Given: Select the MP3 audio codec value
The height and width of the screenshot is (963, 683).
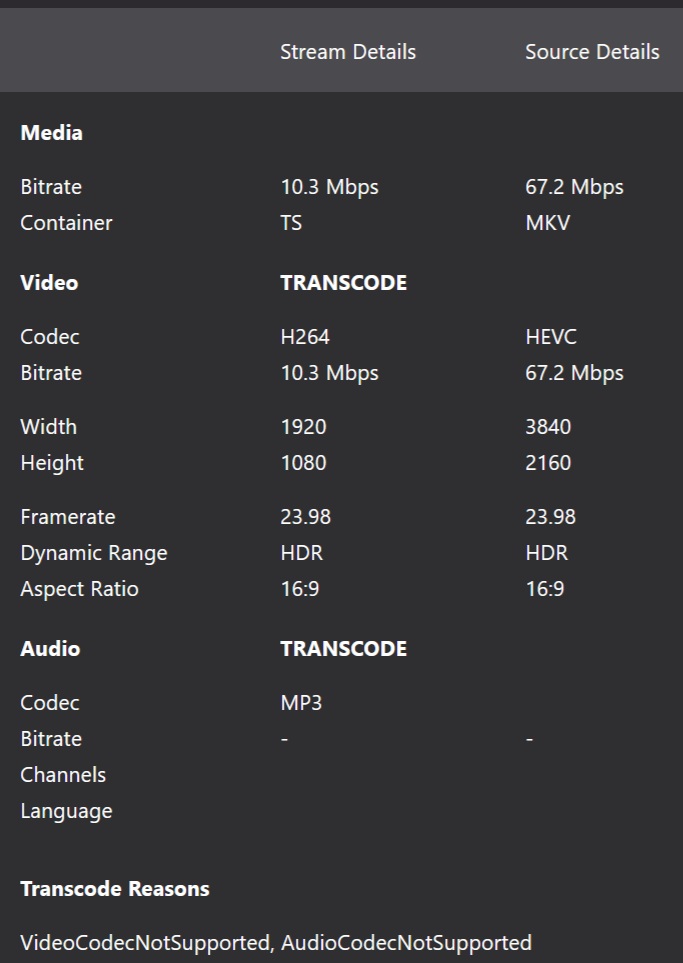Looking at the screenshot, I should pyautogui.click(x=301, y=703).
